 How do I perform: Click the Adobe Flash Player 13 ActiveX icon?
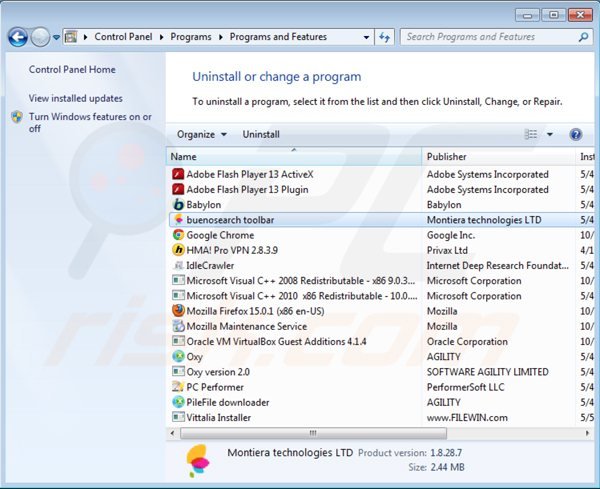pos(178,174)
